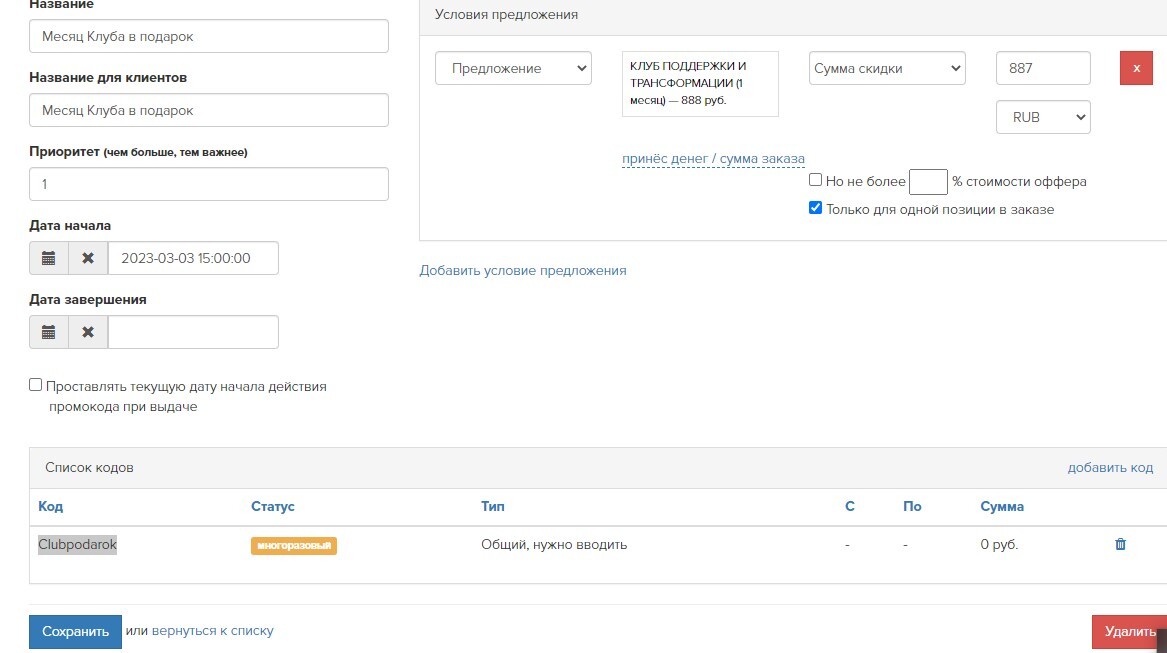Open the 'Предложение' condition type dropdown
The width and height of the screenshot is (1167, 653).
coord(513,68)
